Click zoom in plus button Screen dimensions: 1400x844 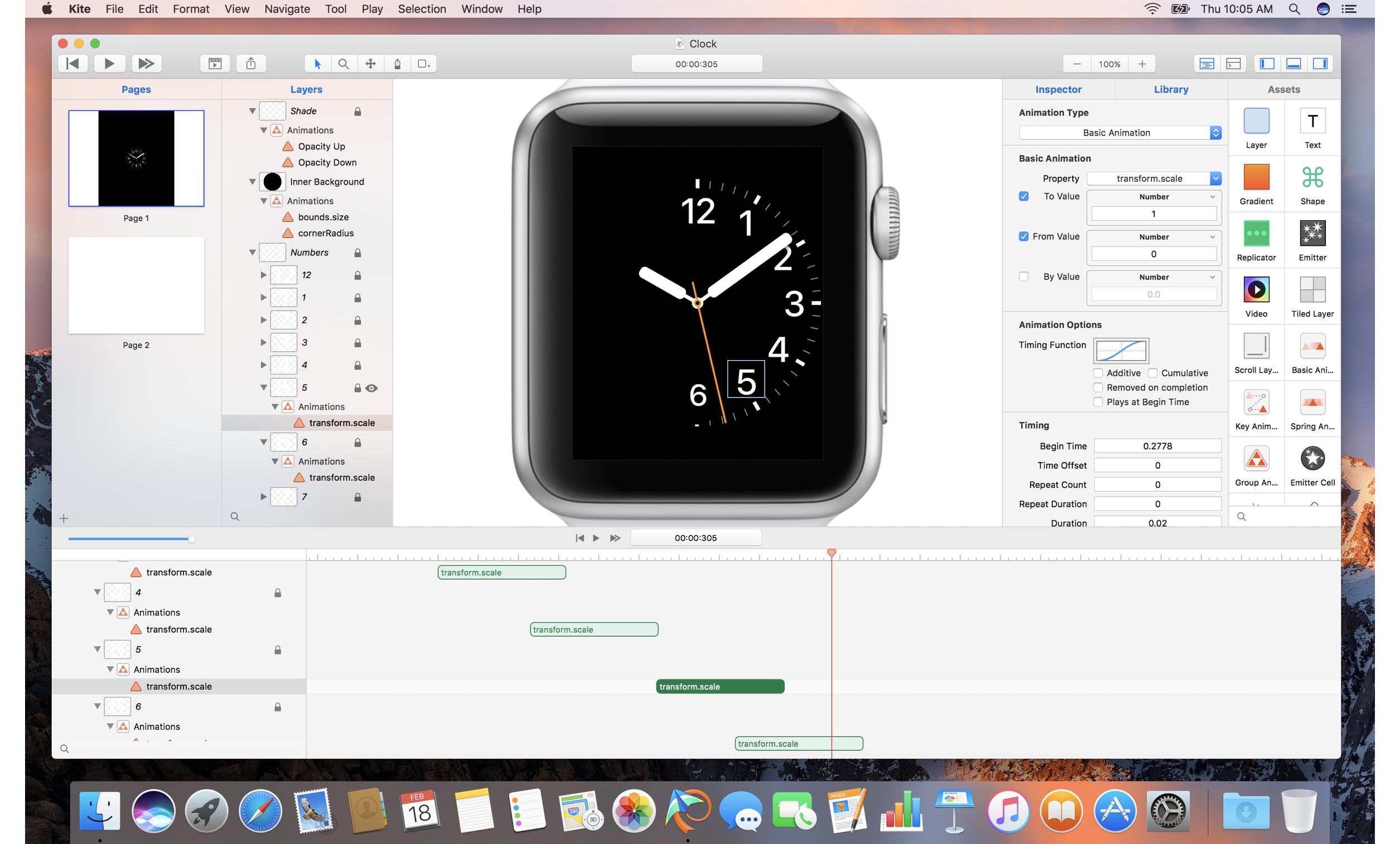click(1141, 64)
